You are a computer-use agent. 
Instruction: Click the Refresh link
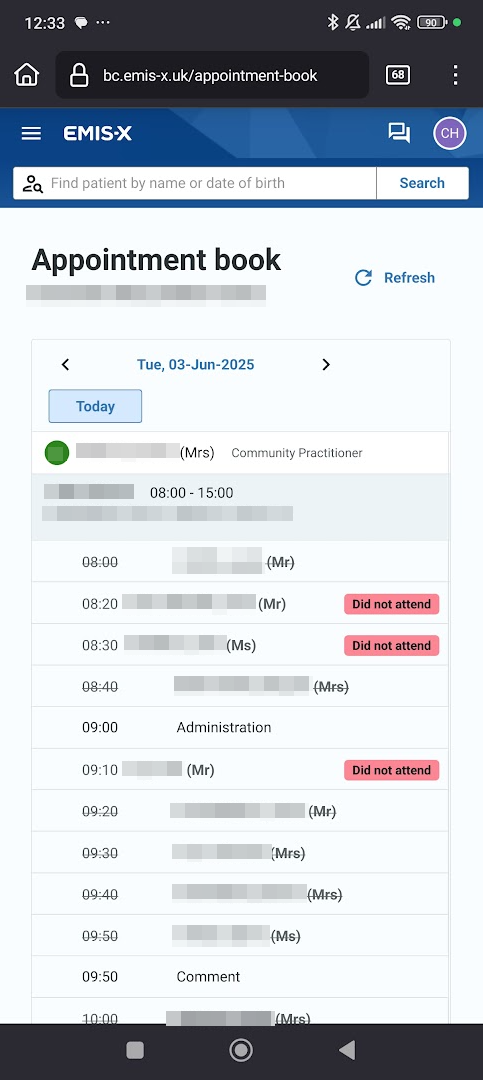click(395, 278)
